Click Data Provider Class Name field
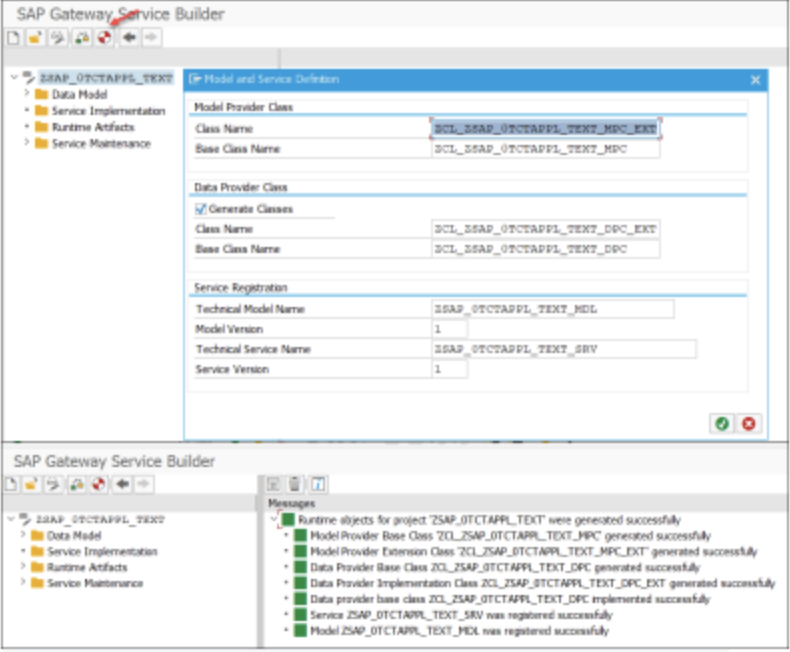The image size is (790, 652). point(546,229)
